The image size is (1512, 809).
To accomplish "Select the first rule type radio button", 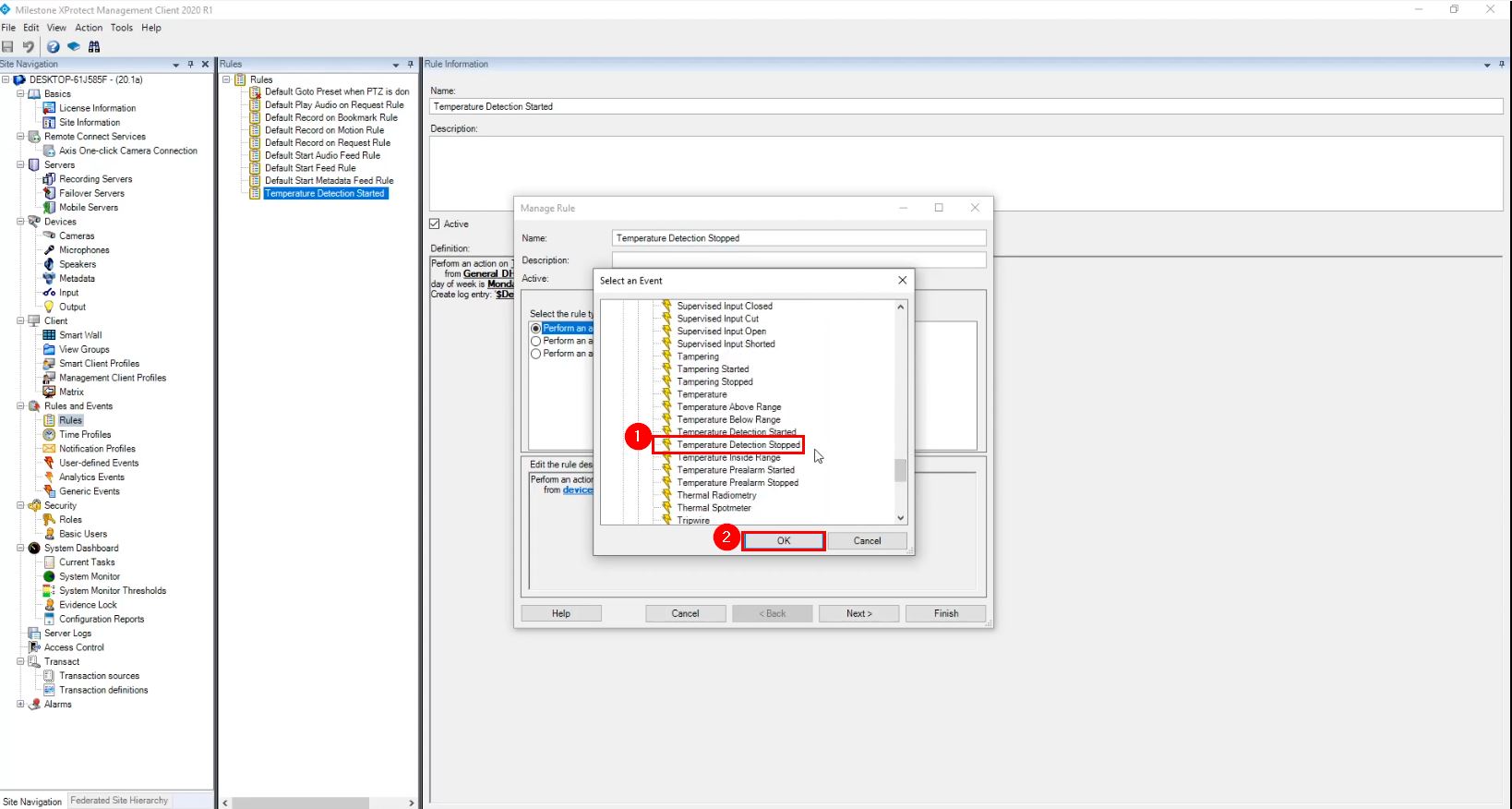I will click(x=535, y=329).
